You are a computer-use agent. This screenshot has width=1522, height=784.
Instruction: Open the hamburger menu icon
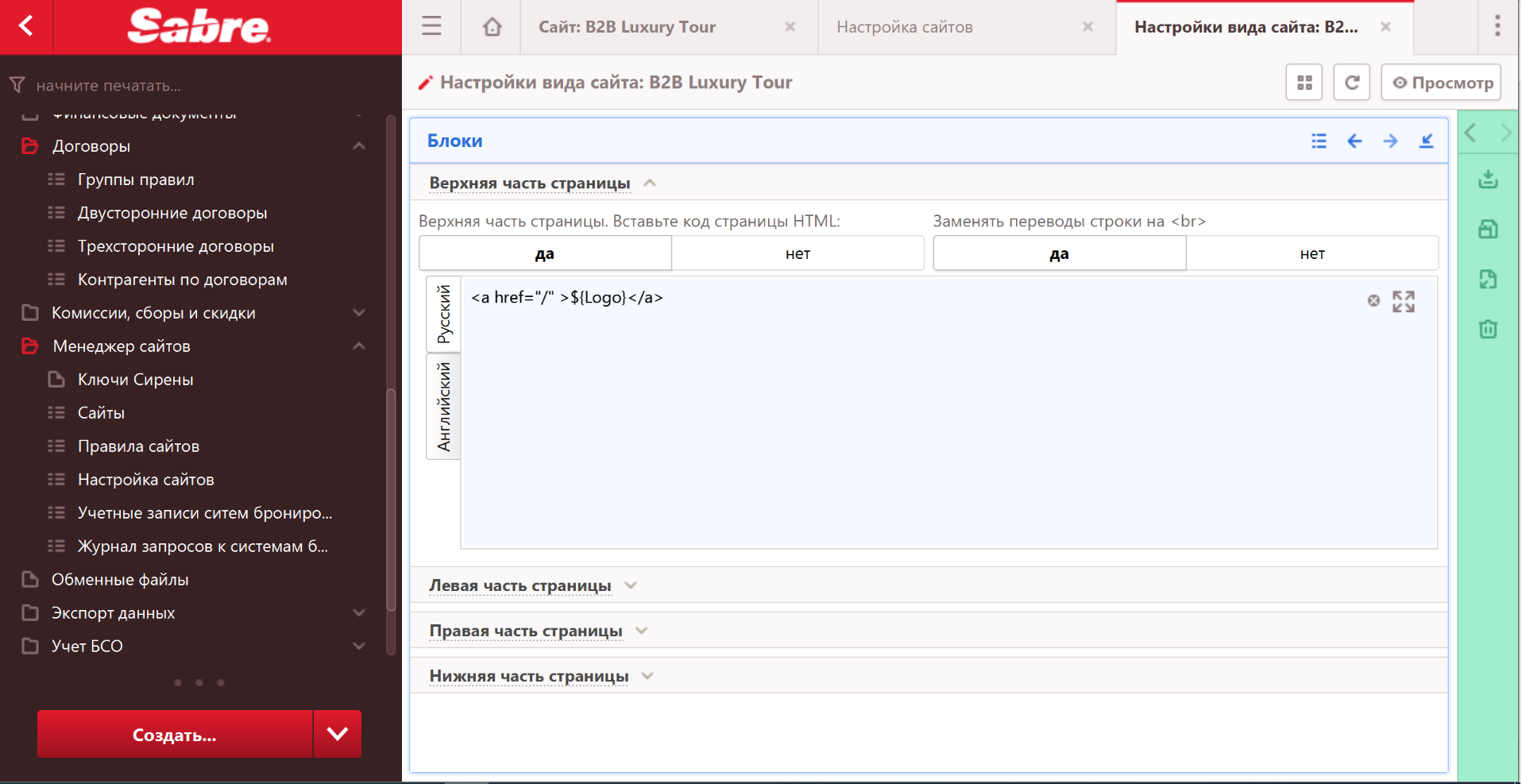click(431, 27)
